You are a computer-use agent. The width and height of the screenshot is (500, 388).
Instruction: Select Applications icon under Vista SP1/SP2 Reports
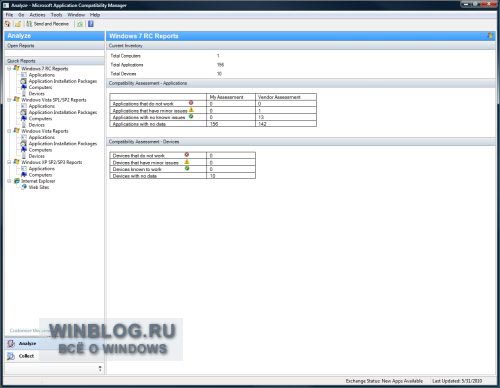pyautogui.click(x=24, y=106)
